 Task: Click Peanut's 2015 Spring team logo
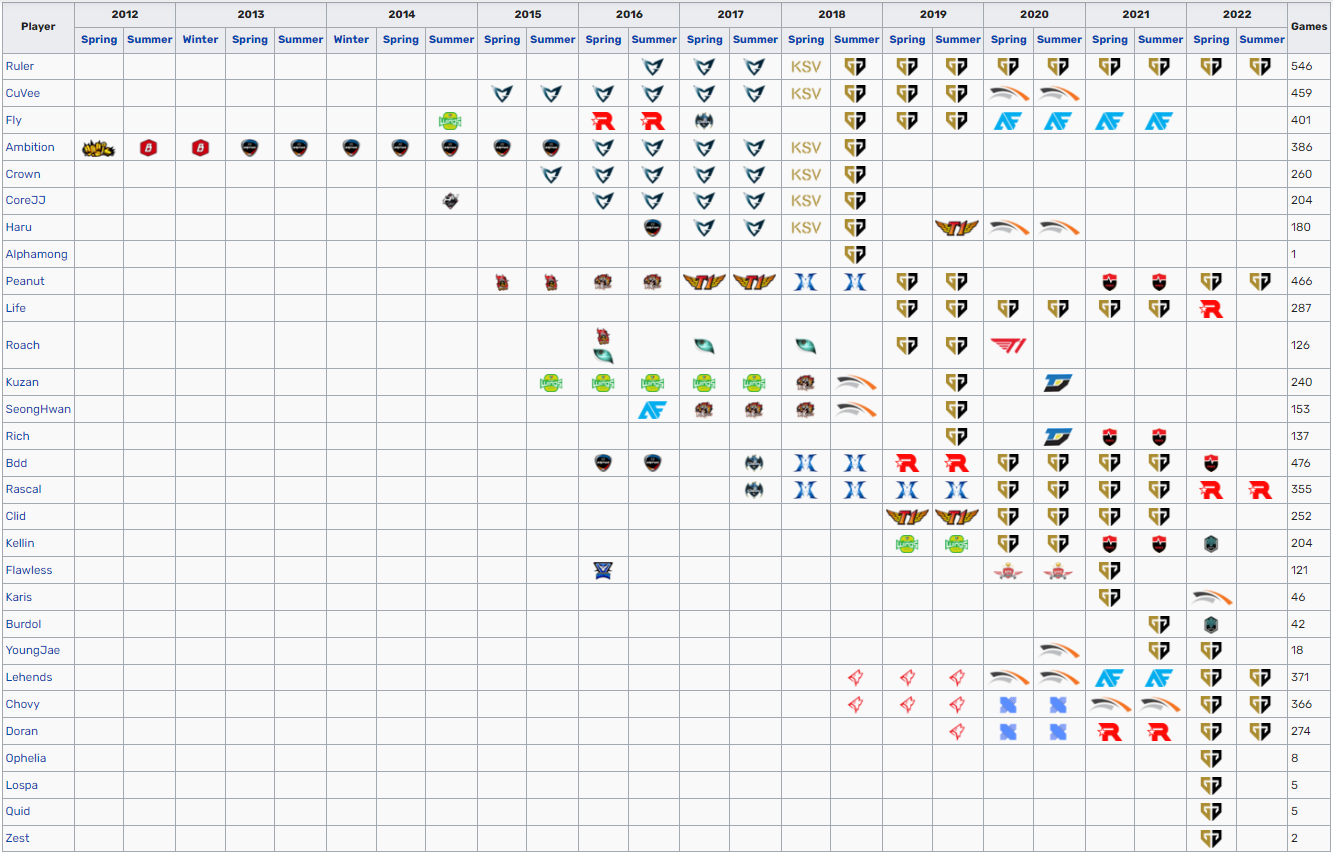(x=502, y=282)
